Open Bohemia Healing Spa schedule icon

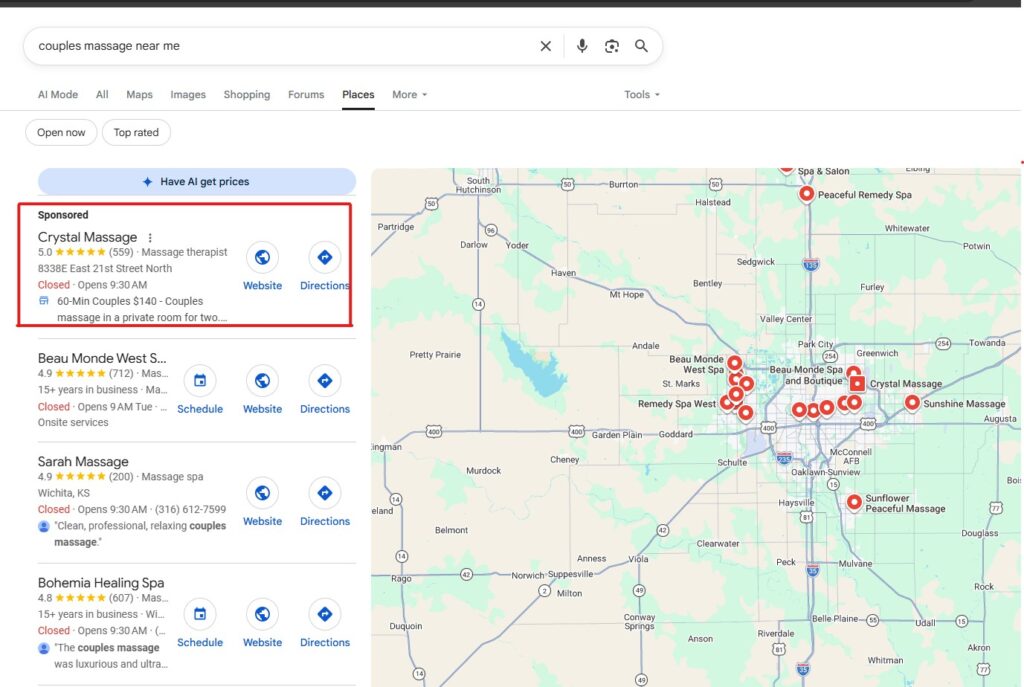click(x=200, y=614)
